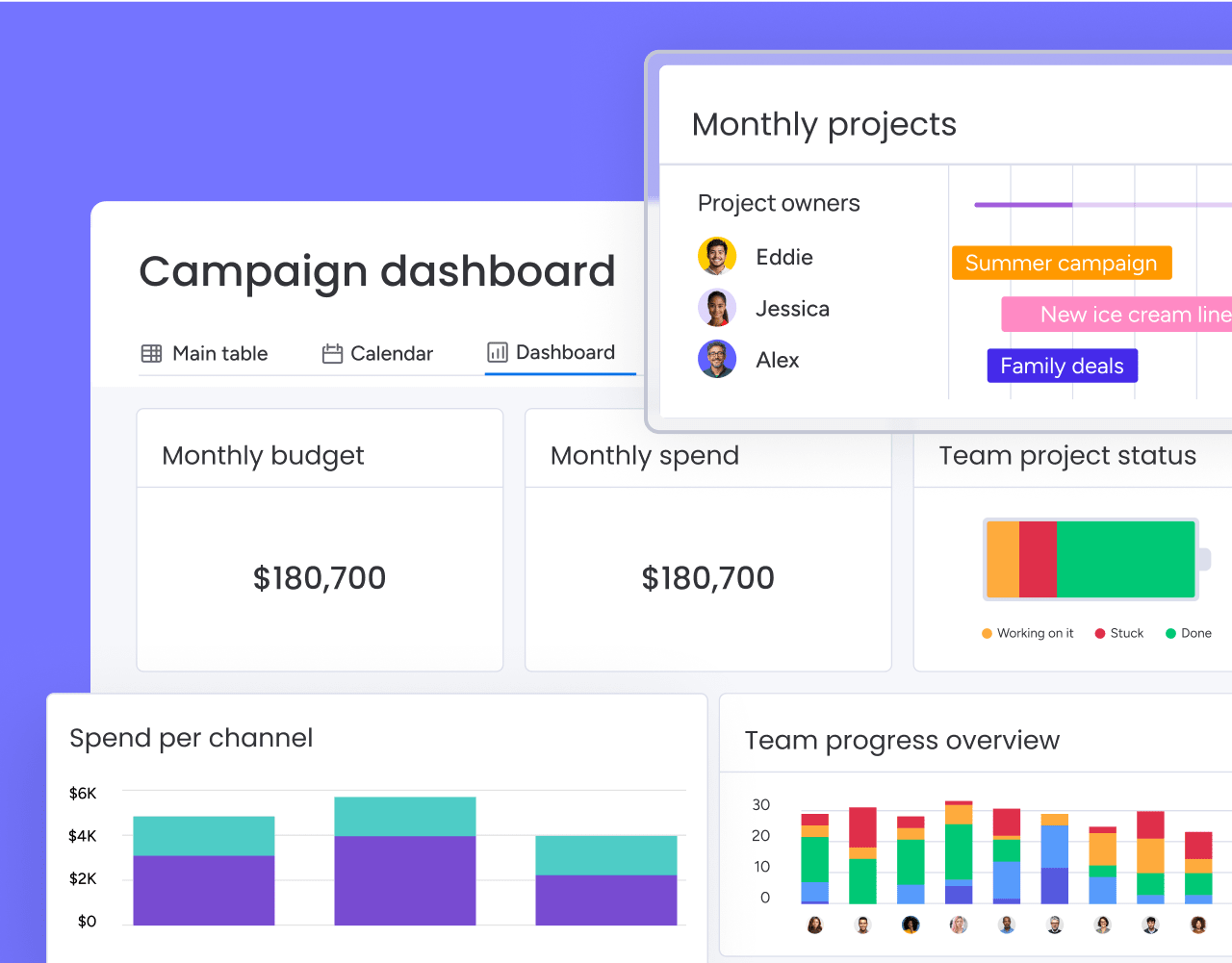Click the Monthly spend $180,700 value
1232x963 pixels.
(x=708, y=578)
